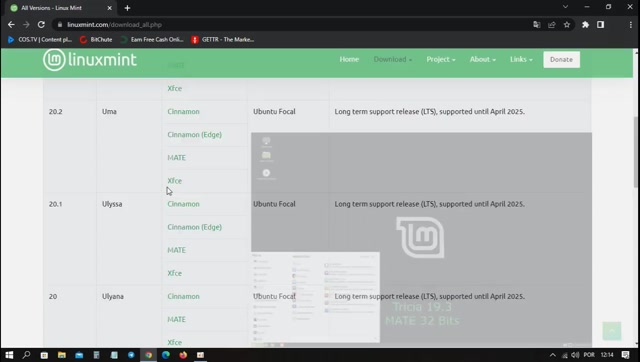This screenshot has width=640, height=362.
Task: Open Cinnamon link for 20 Ulyana
Action: 183,296
